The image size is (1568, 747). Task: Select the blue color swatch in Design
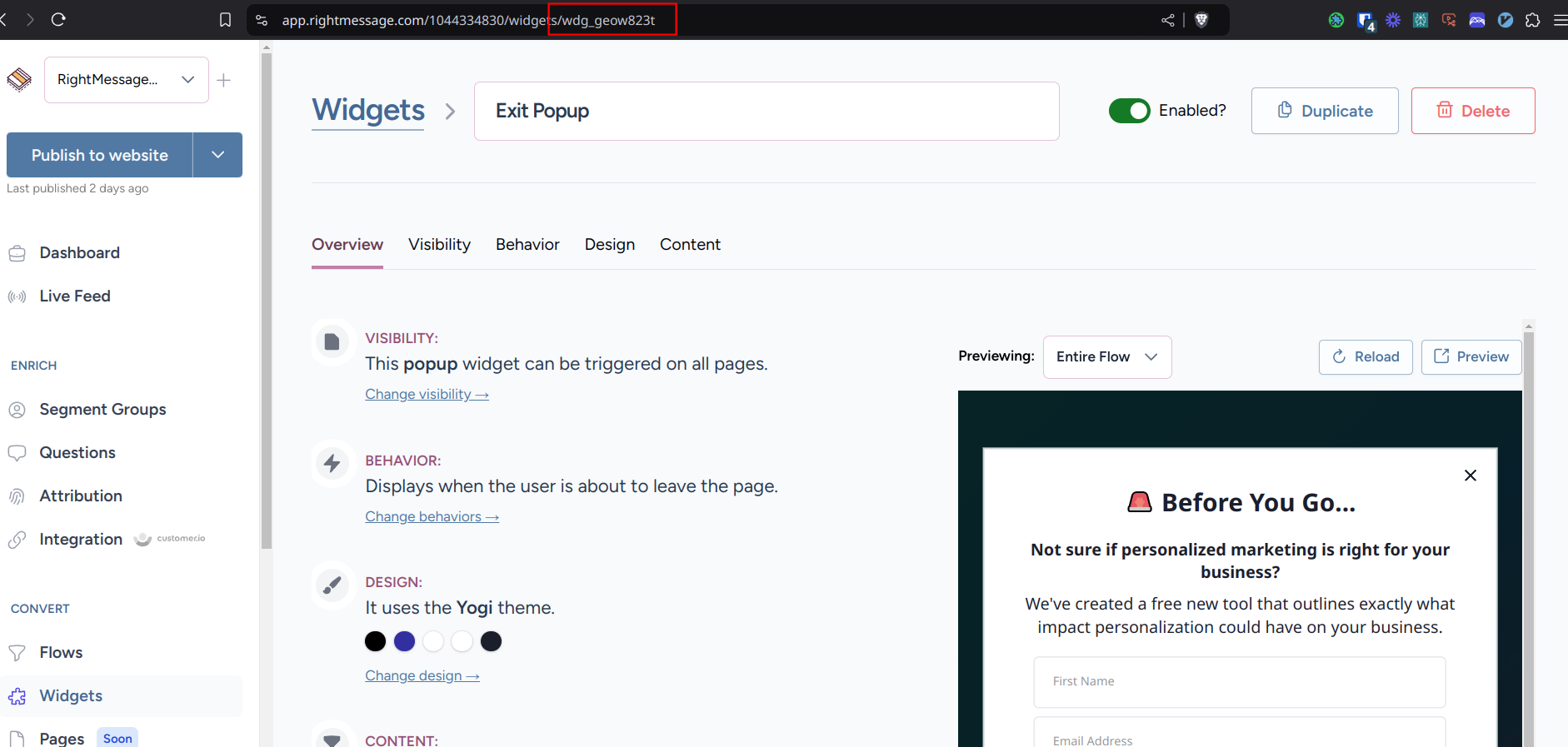(x=404, y=641)
